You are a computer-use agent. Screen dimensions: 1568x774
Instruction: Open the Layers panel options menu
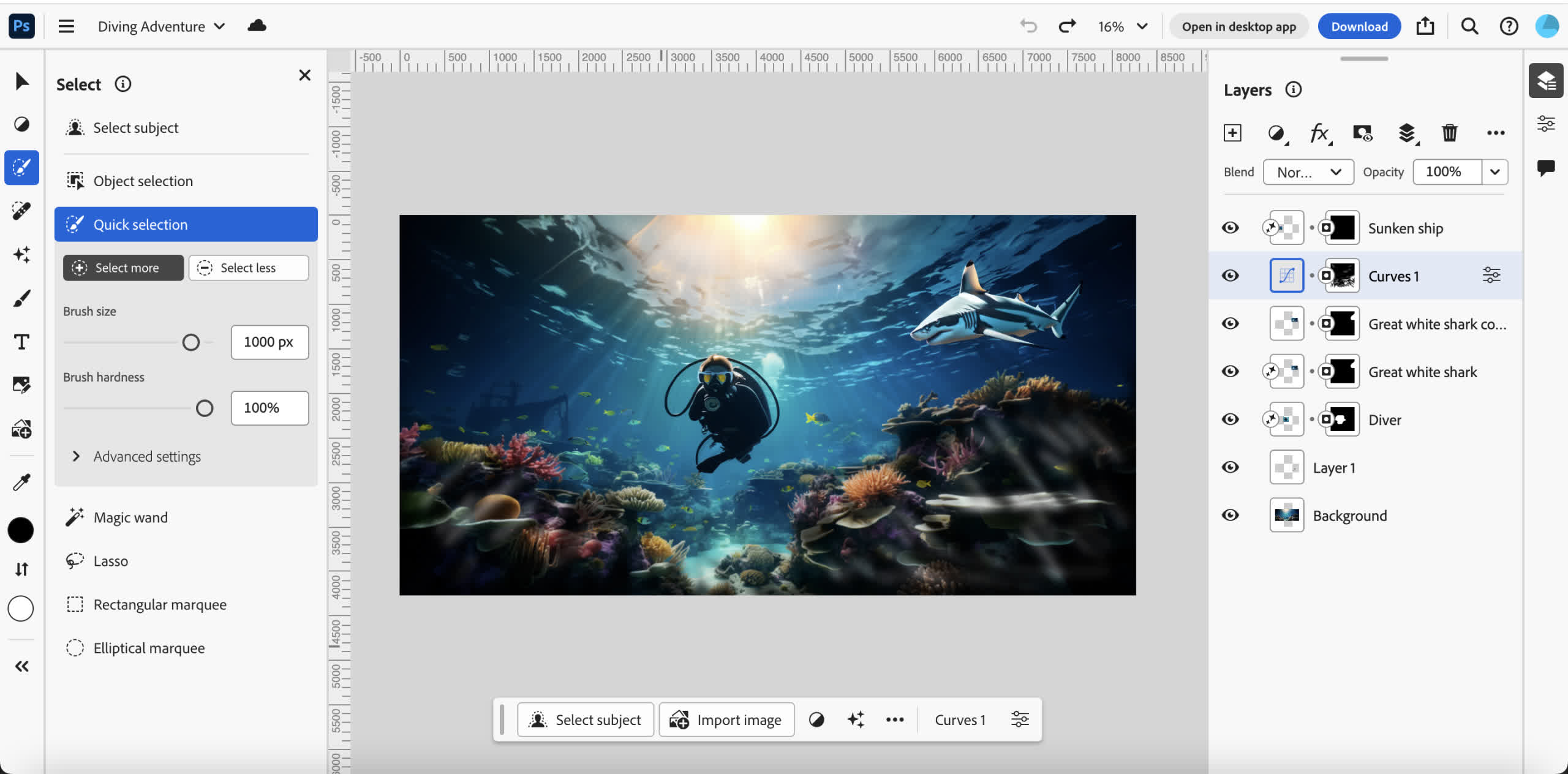[1495, 132]
